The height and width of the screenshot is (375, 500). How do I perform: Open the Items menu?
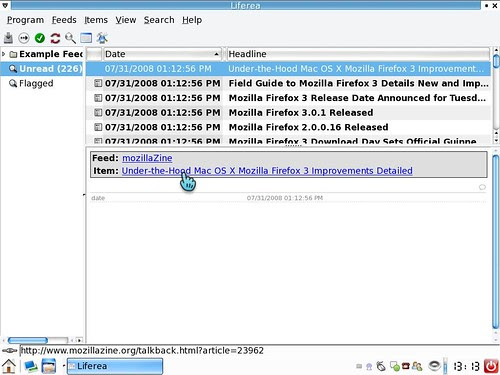click(x=96, y=20)
